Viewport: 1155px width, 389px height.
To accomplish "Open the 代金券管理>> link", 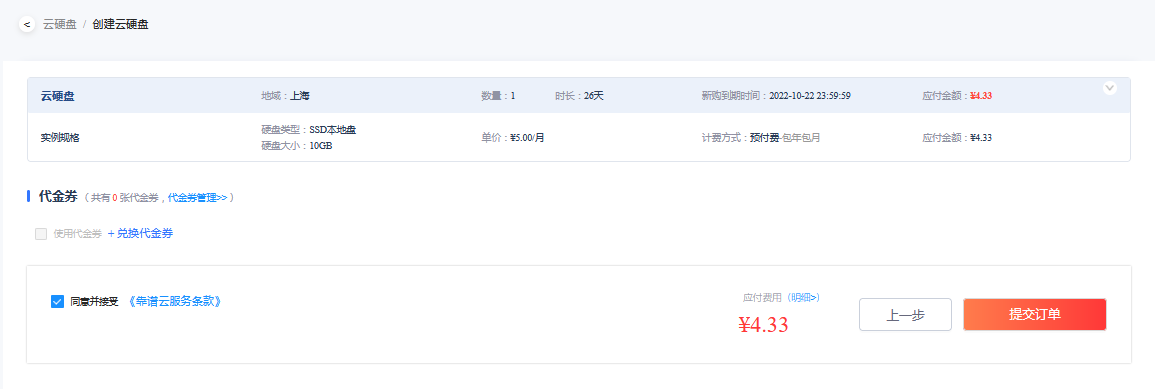I will [197, 197].
